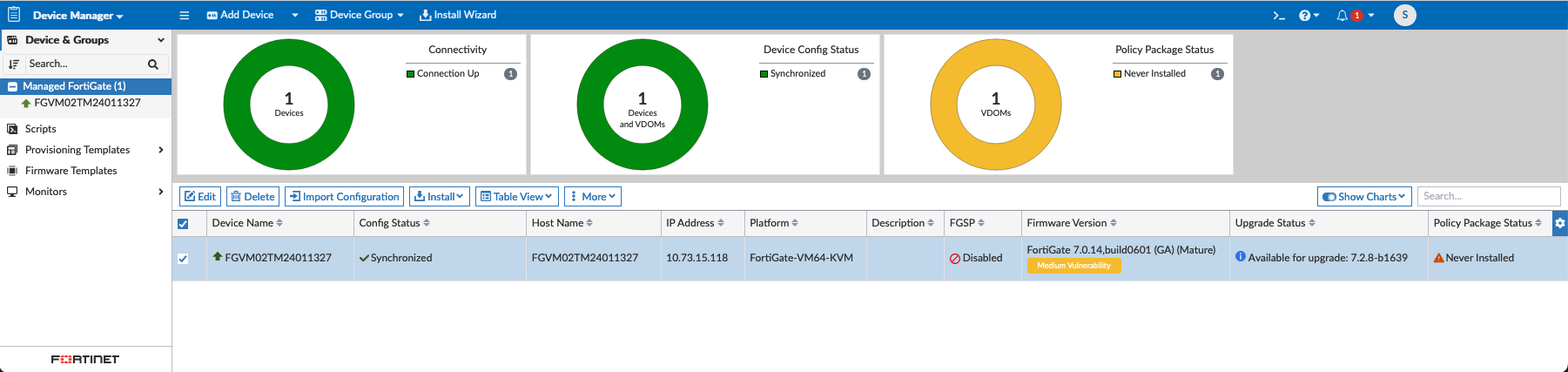
Task: Click Import Configuration button
Action: coord(345,197)
